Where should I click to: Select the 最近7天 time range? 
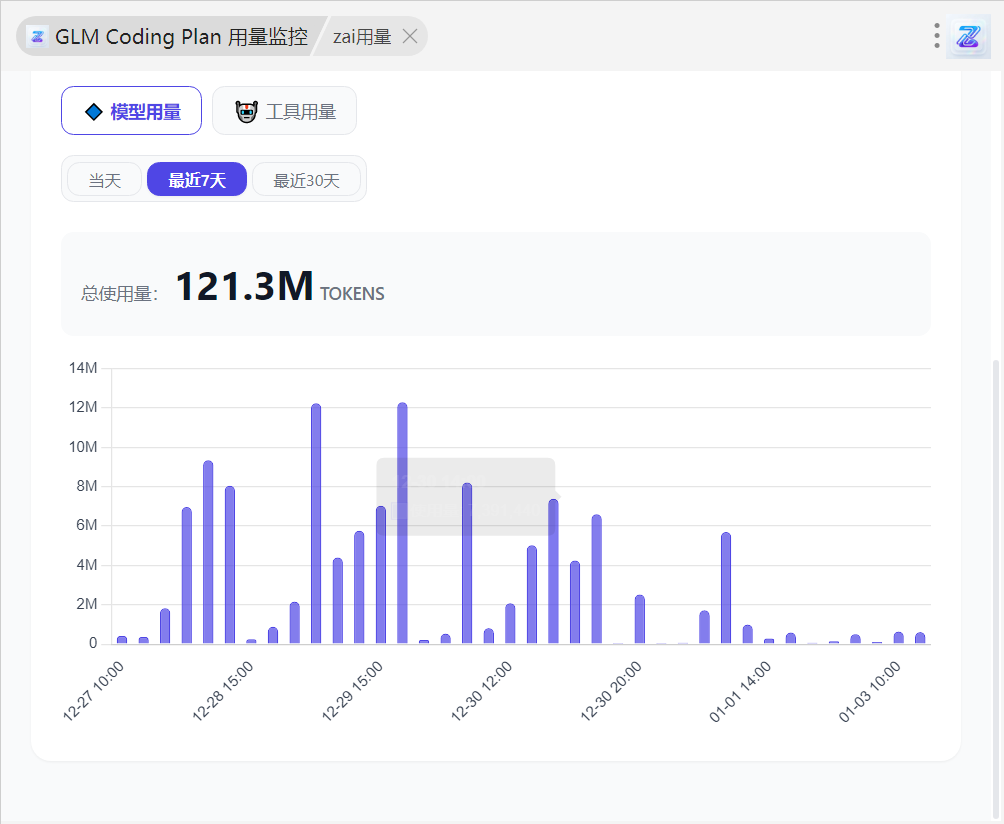click(x=197, y=180)
